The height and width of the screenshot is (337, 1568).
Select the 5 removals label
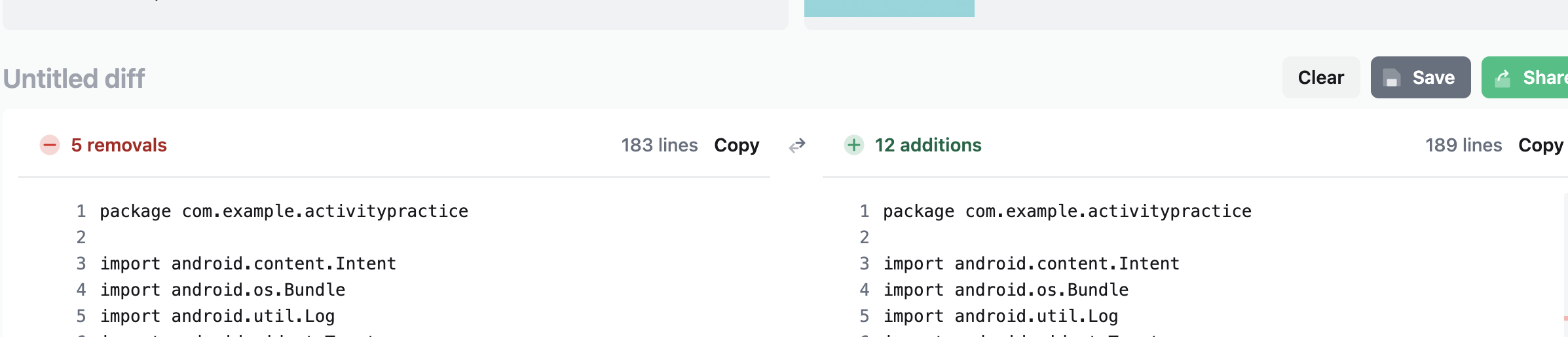pyautogui.click(x=119, y=145)
